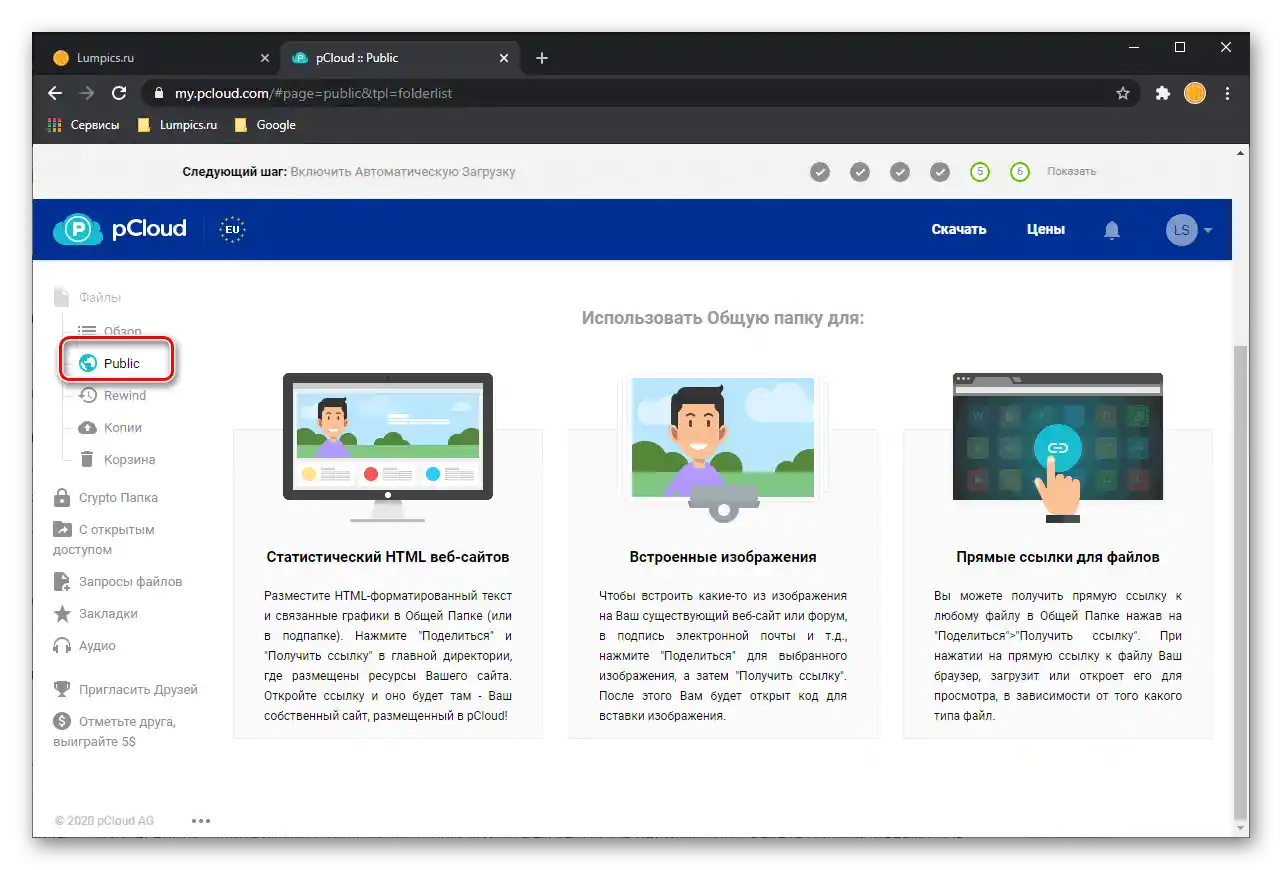This screenshot has height=870, width=1282.
Task: Click the pCloud logo
Action: pos(119,229)
